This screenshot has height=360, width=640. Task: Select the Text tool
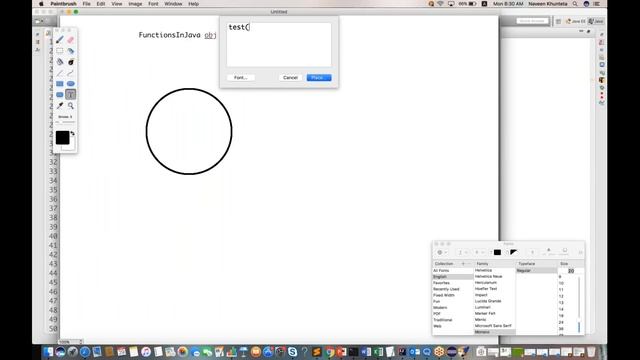[x=71, y=95]
